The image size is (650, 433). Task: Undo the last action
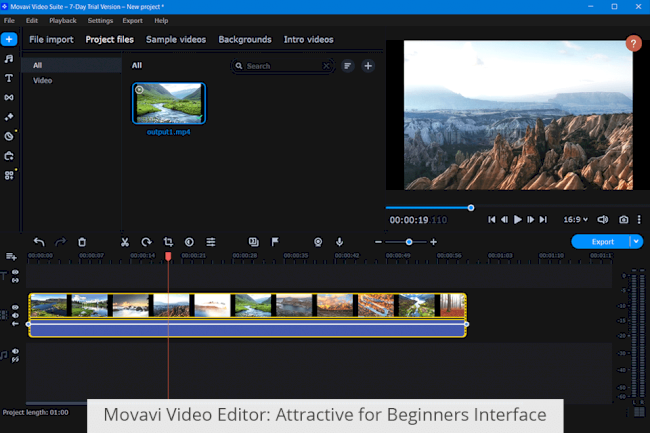39,242
